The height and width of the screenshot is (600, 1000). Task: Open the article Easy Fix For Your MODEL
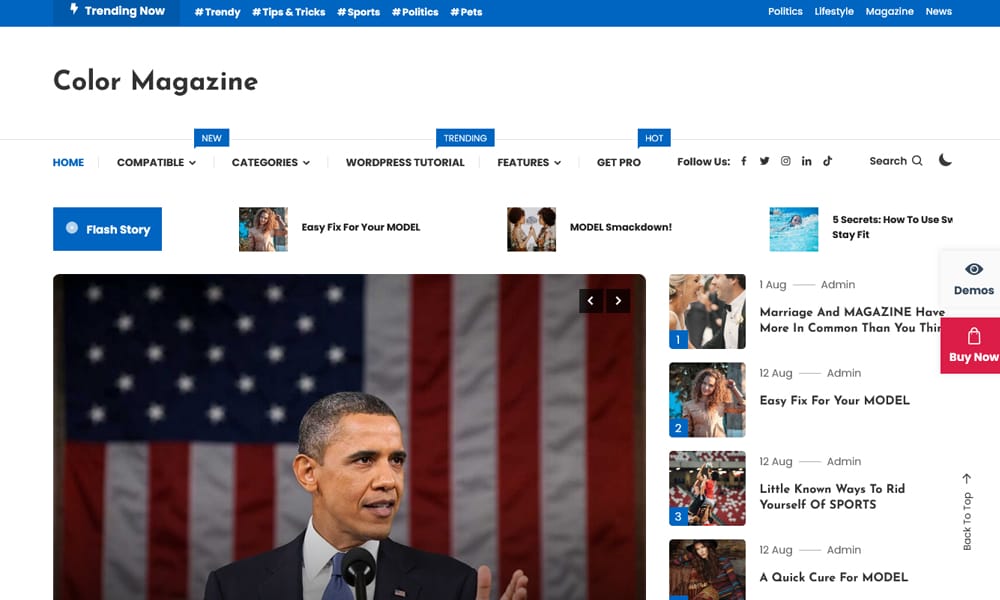click(834, 400)
